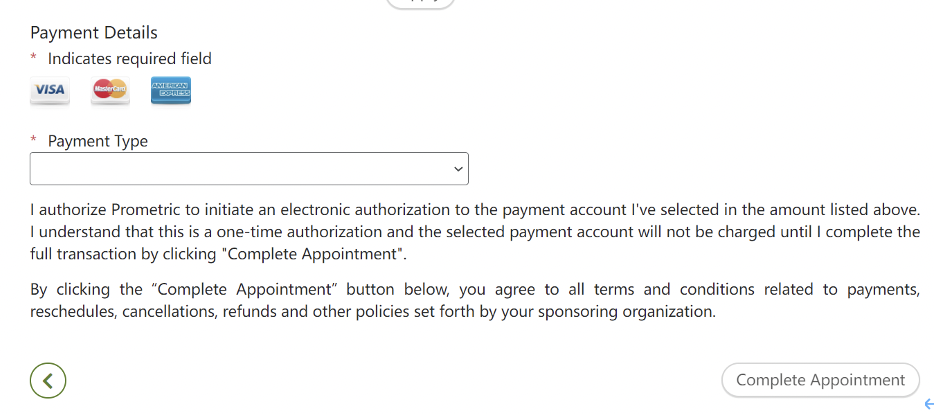Viewport: 934px width, 414px height.
Task: Click the Visa card logo
Action: click(x=50, y=90)
